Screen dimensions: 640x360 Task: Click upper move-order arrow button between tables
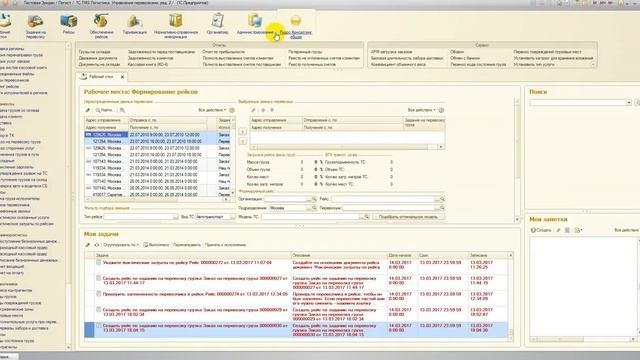click(x=242, y=132)
